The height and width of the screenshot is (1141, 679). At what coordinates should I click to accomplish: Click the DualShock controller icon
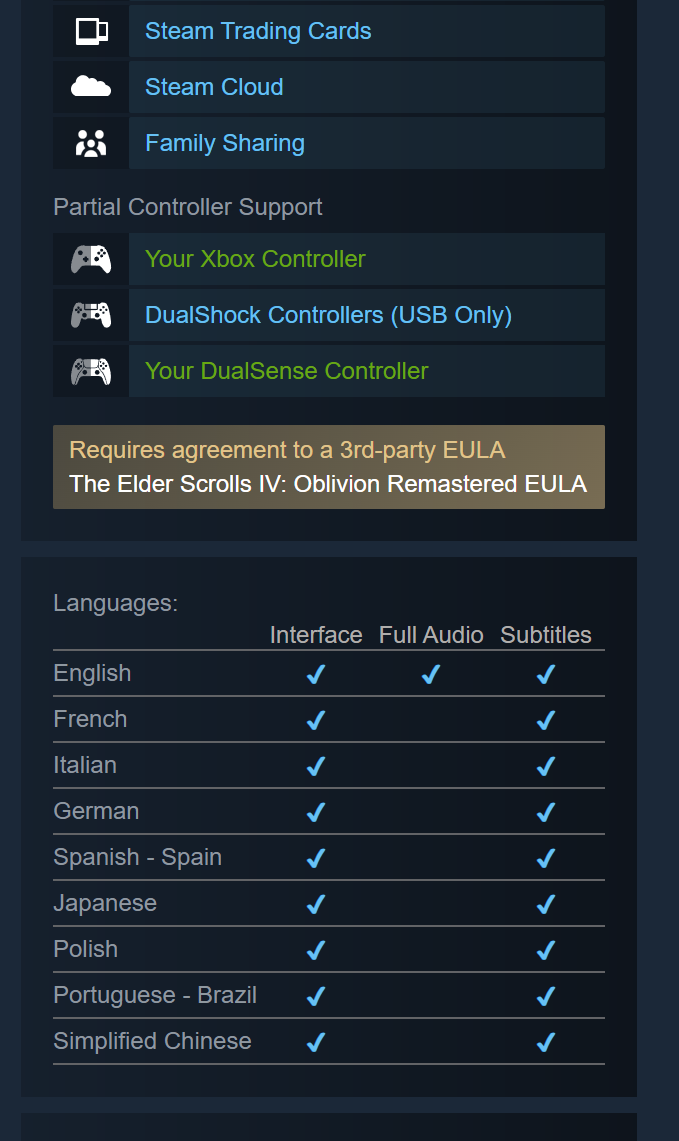coord(91,315)
